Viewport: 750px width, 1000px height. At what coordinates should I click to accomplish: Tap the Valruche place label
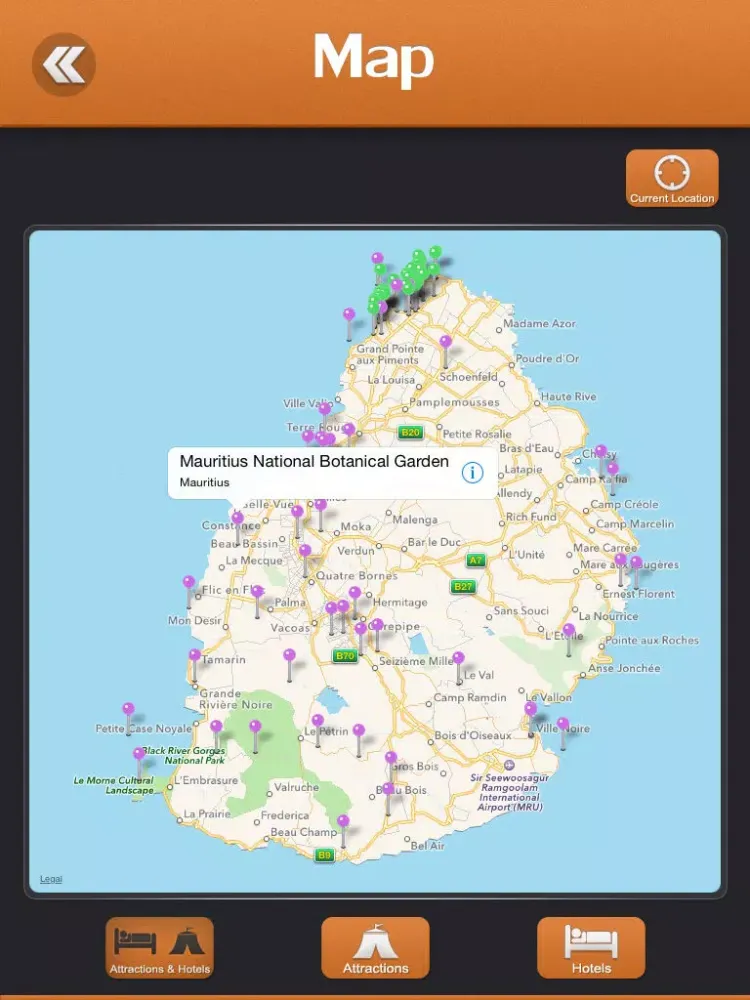pos(296,787)
